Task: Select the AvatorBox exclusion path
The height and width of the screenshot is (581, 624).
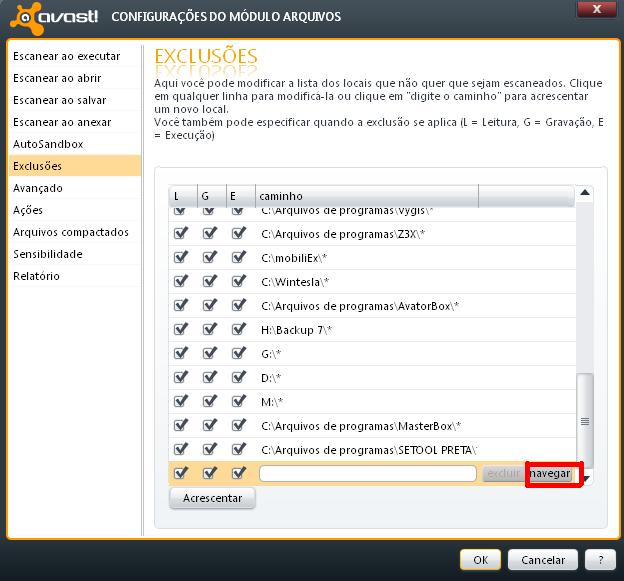Action: click(360, 306)
